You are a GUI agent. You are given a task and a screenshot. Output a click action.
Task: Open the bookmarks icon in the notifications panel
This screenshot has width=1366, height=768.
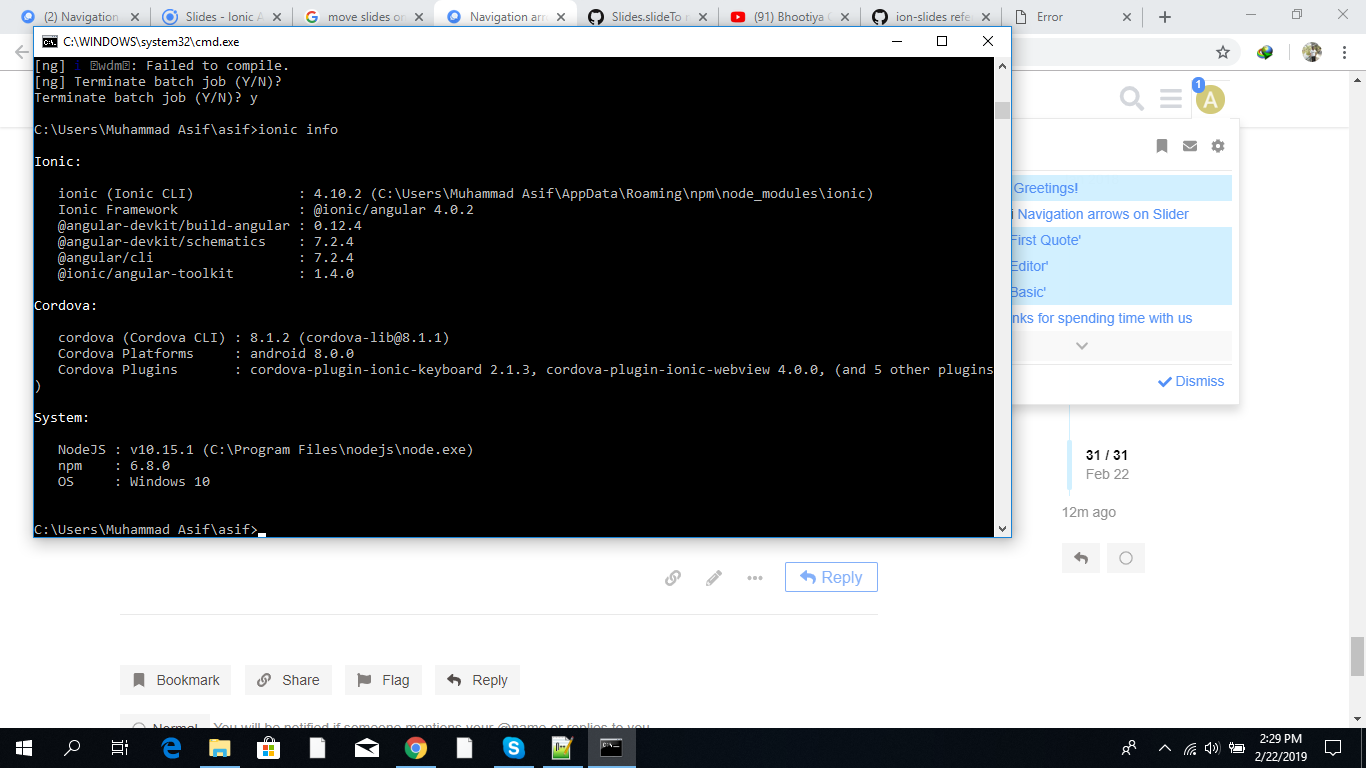click(1161, 146)
